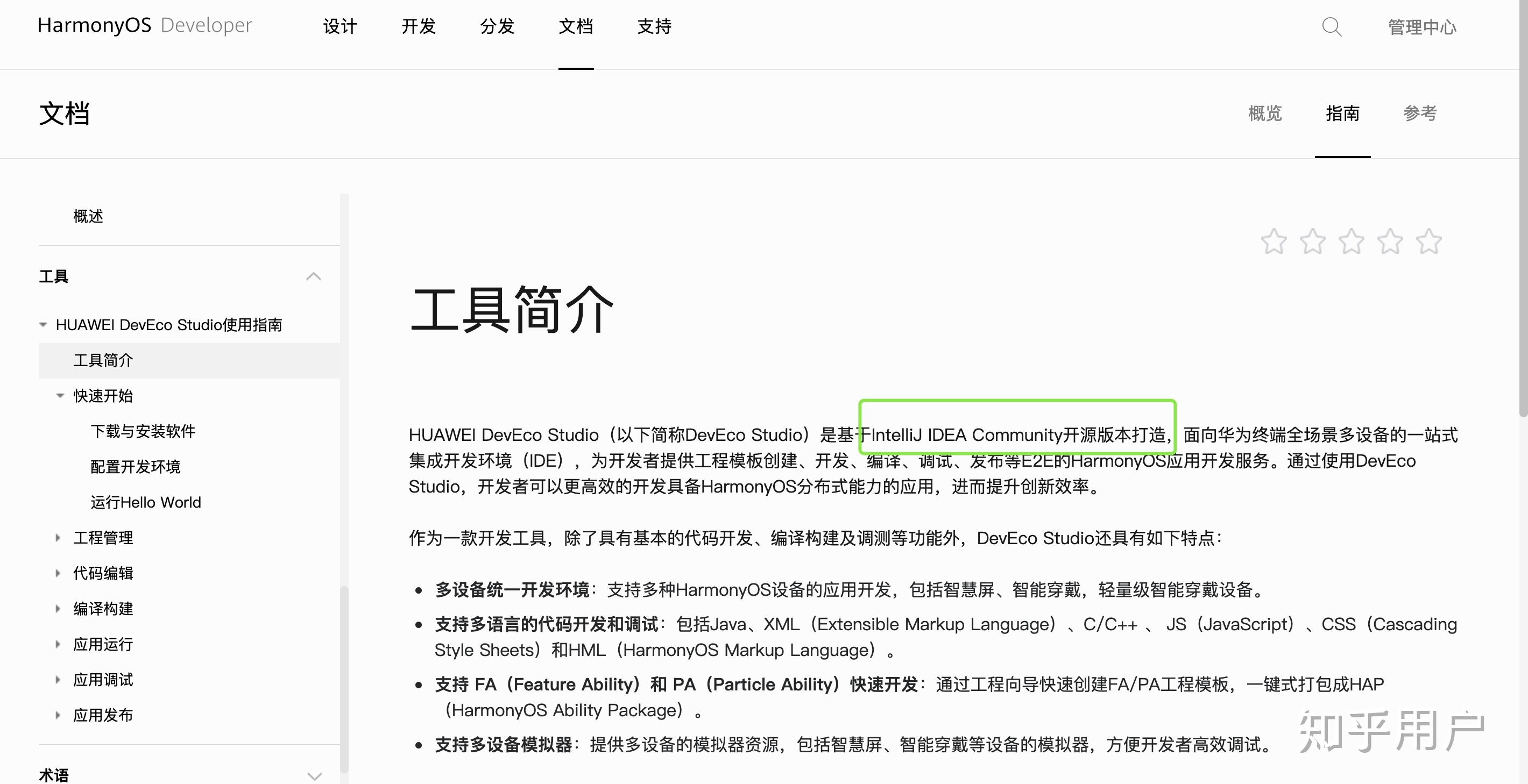The height and width of the screenshot is (784, 1528).
Task: Open 管理中心 link
Action: click(x=1422, y=27)
